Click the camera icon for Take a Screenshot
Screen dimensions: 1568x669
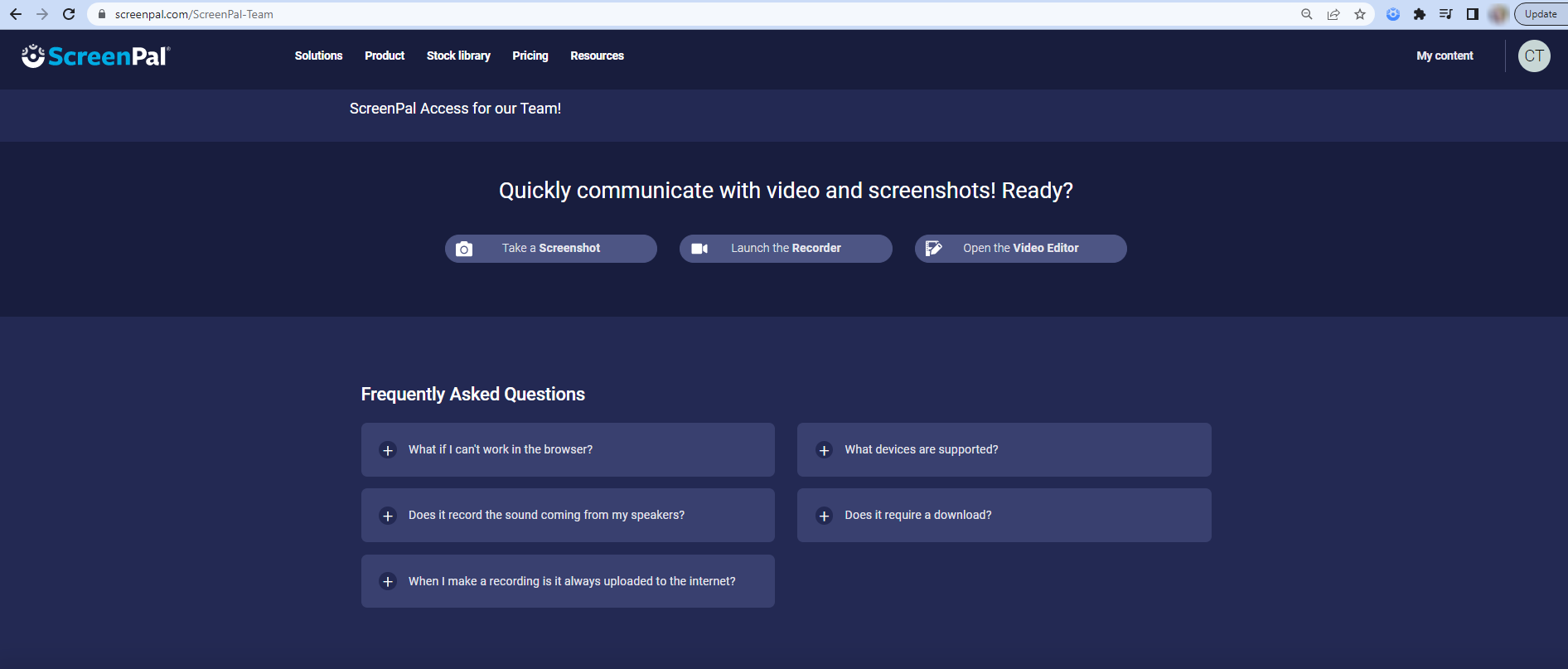pos(464,249)
